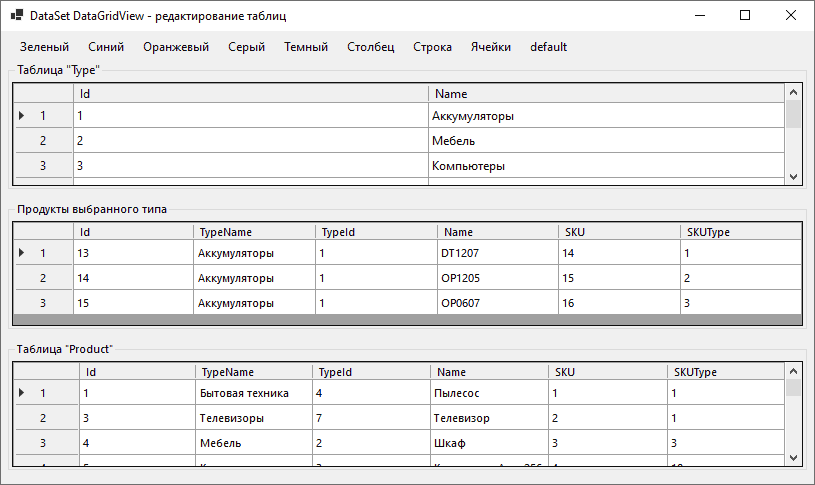Apply the Синий color theme
The height and width of the screenshot is (485, 815).
pos(106,47)
